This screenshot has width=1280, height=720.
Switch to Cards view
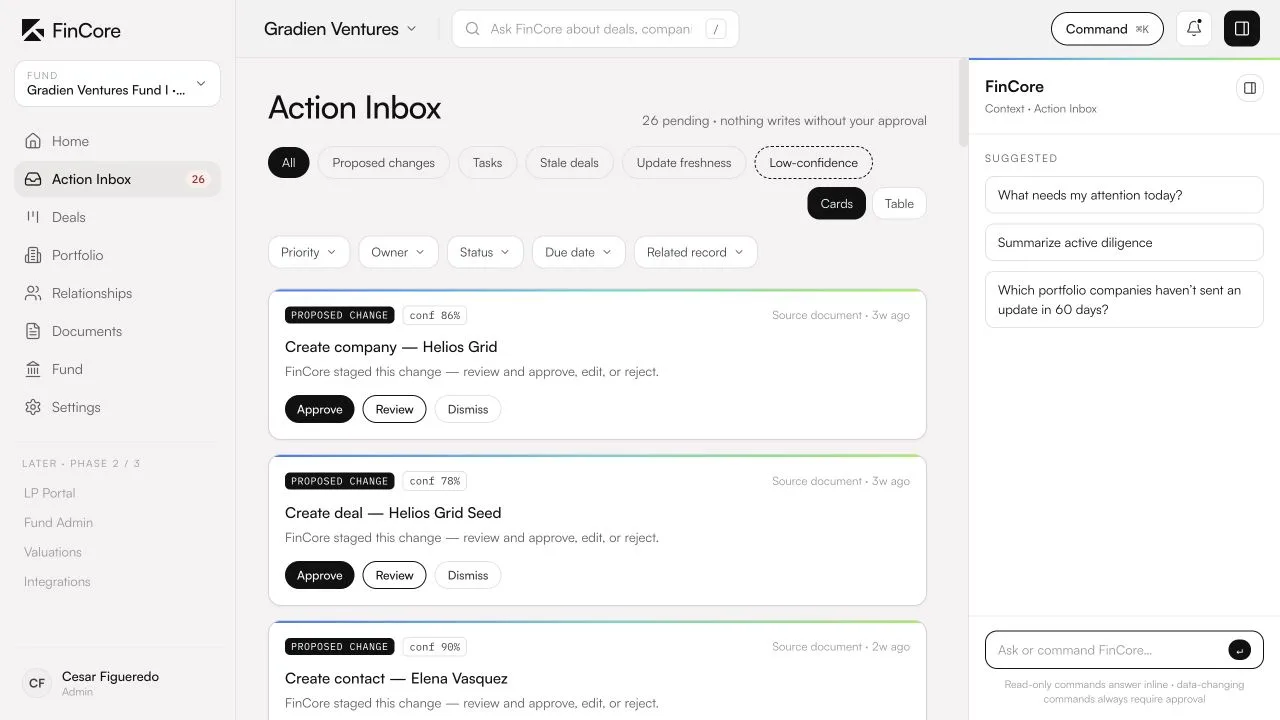(837, 203)
